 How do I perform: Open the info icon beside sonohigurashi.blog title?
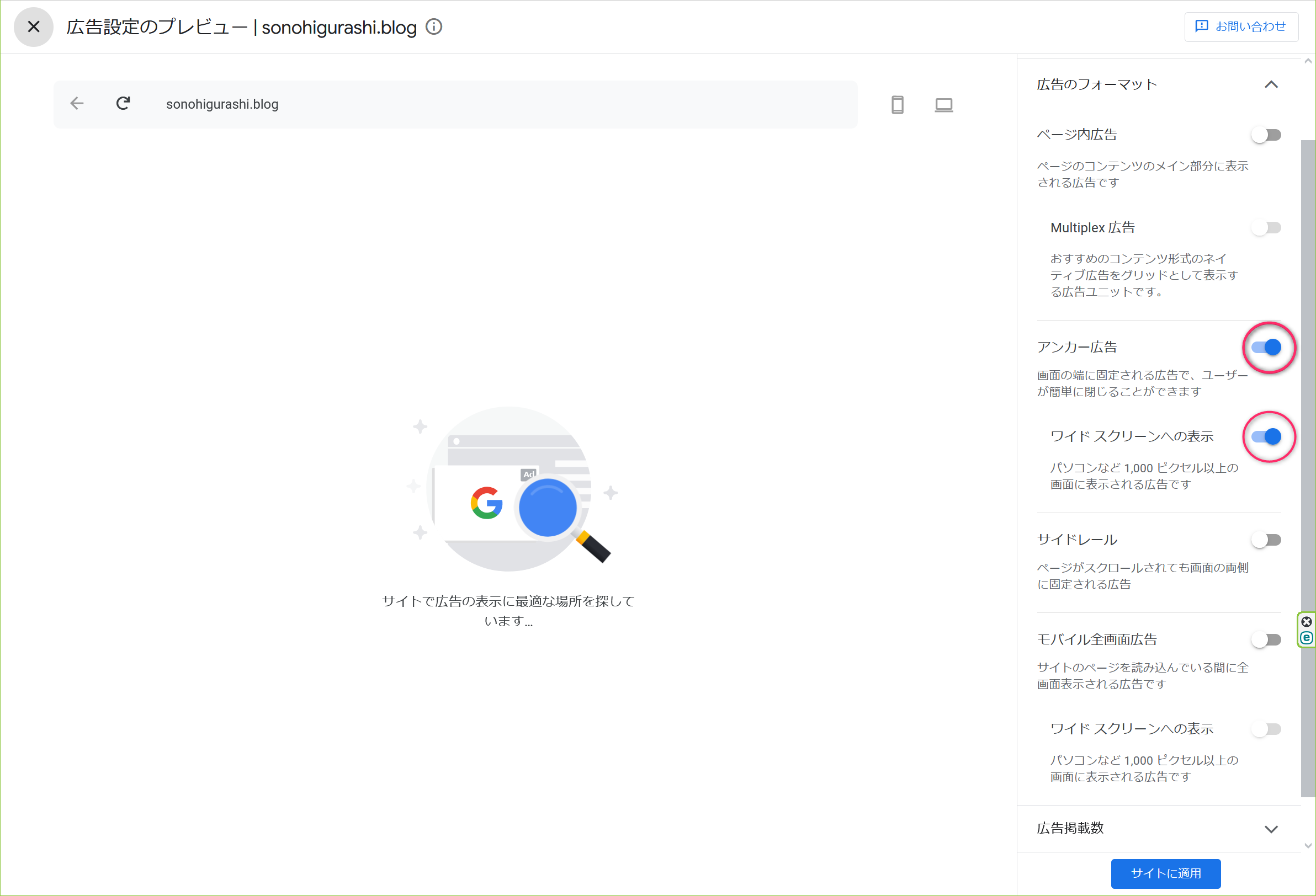434,26
